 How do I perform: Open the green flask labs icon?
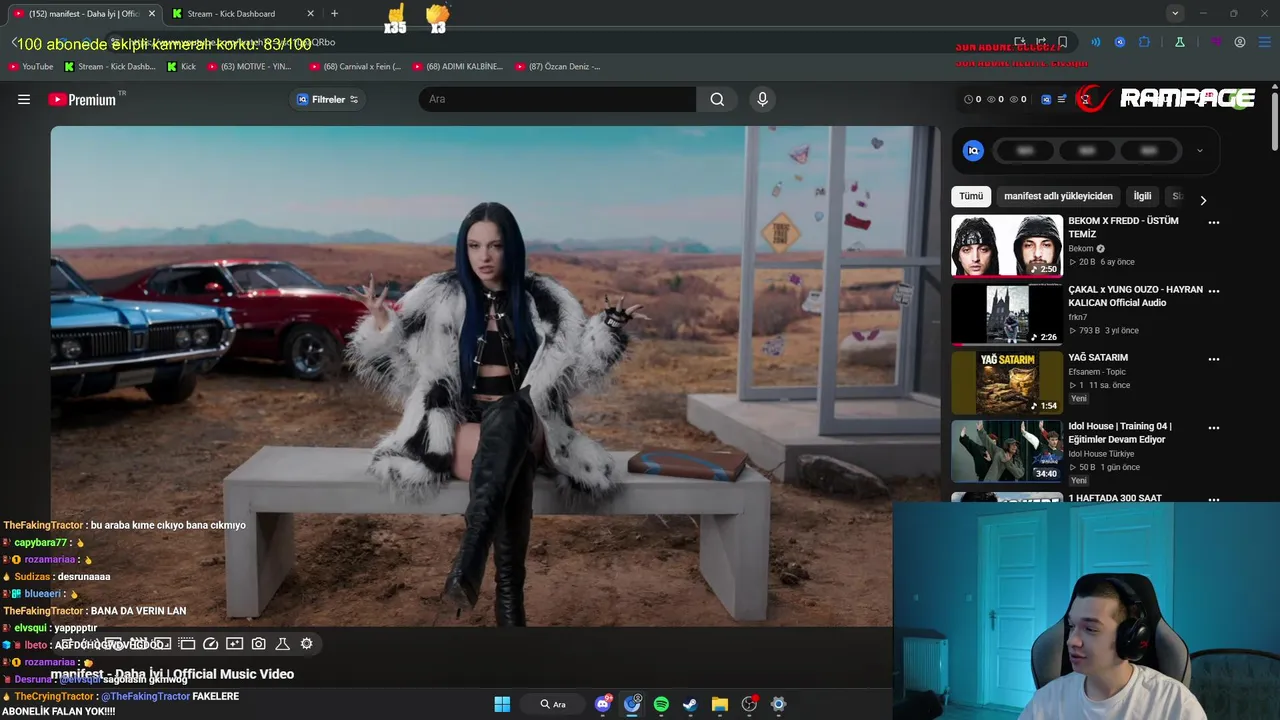(x=1180, y=42)
